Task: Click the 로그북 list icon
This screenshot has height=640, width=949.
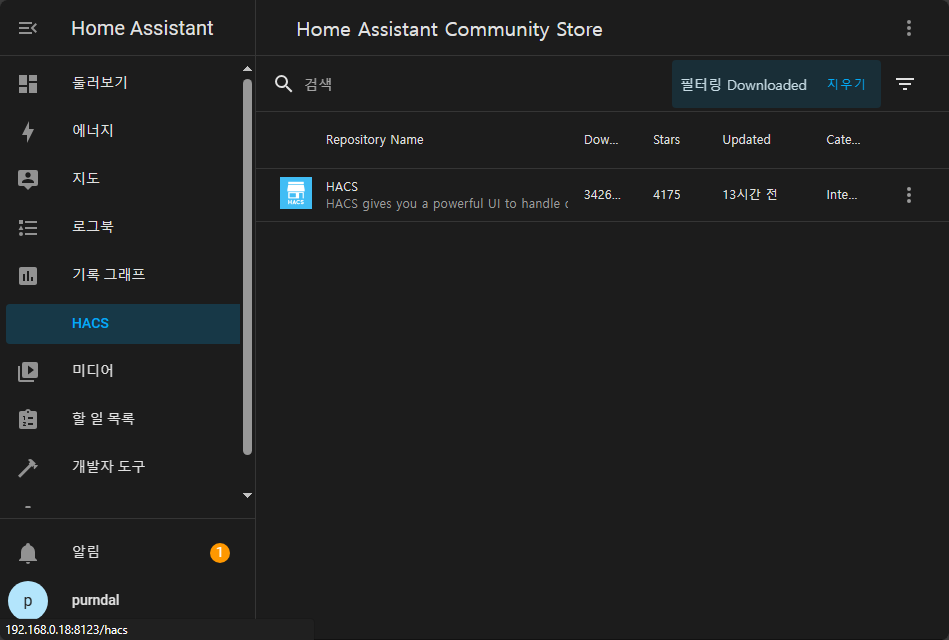Action: (x=28, y=228)
